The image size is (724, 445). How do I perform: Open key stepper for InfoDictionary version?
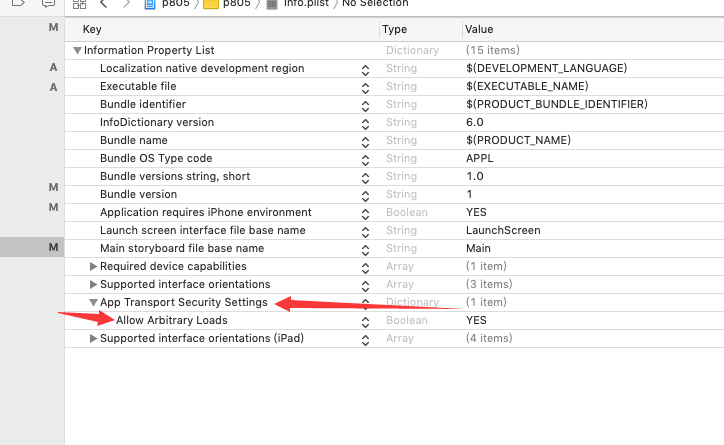(x=365, y=124)
